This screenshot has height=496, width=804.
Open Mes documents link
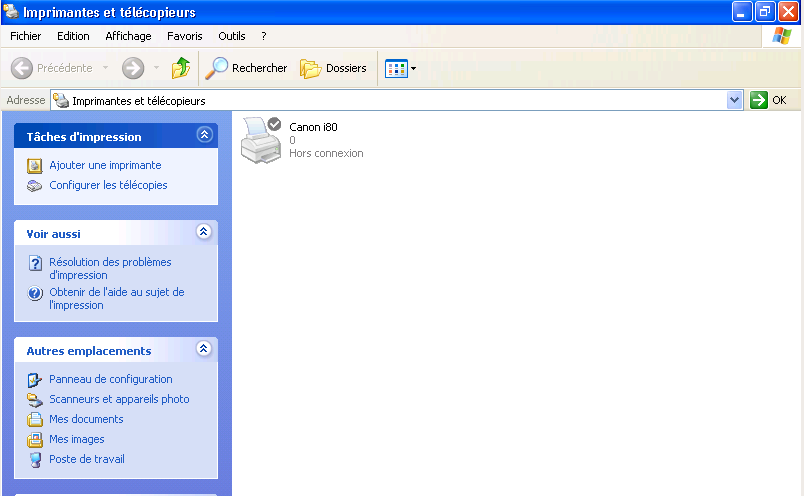[x=86, y=419]
